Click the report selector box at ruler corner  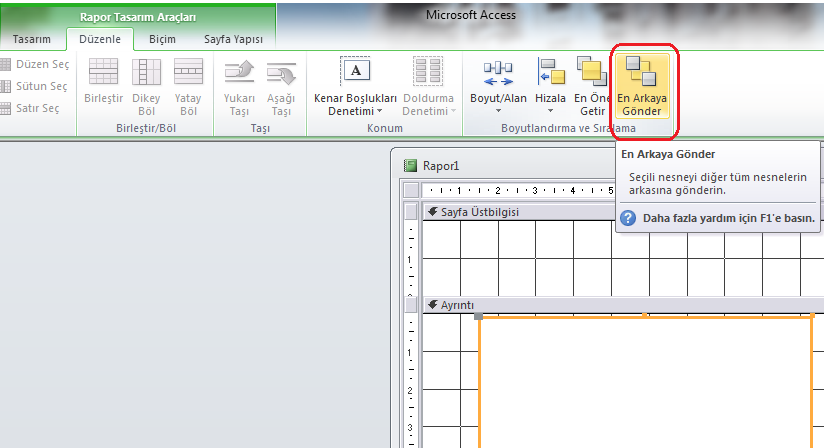411,189
